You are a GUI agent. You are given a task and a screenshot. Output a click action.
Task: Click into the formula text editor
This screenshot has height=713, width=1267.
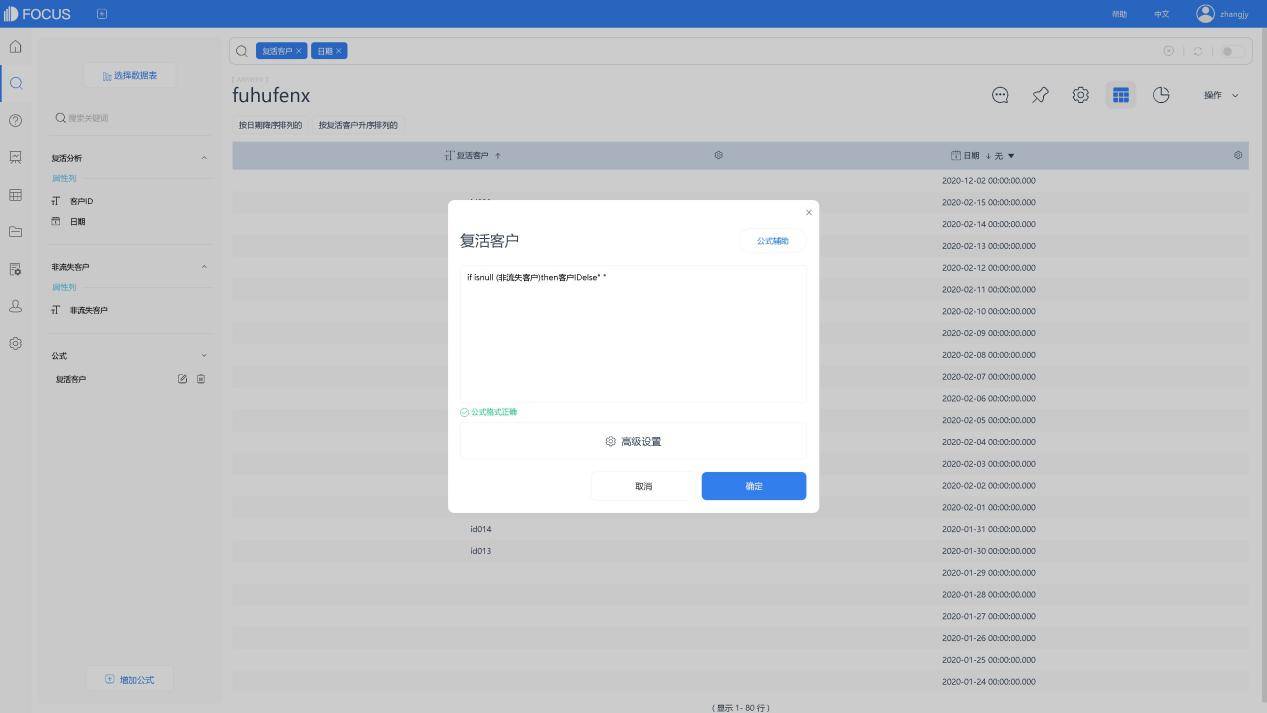(633, 334)
